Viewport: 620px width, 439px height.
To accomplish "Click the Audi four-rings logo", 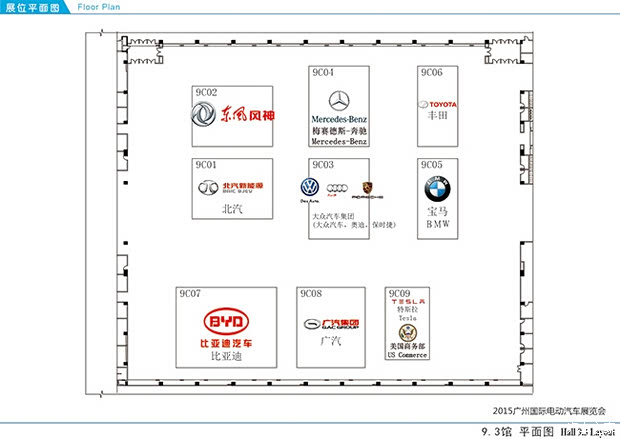I will (336, 188).
